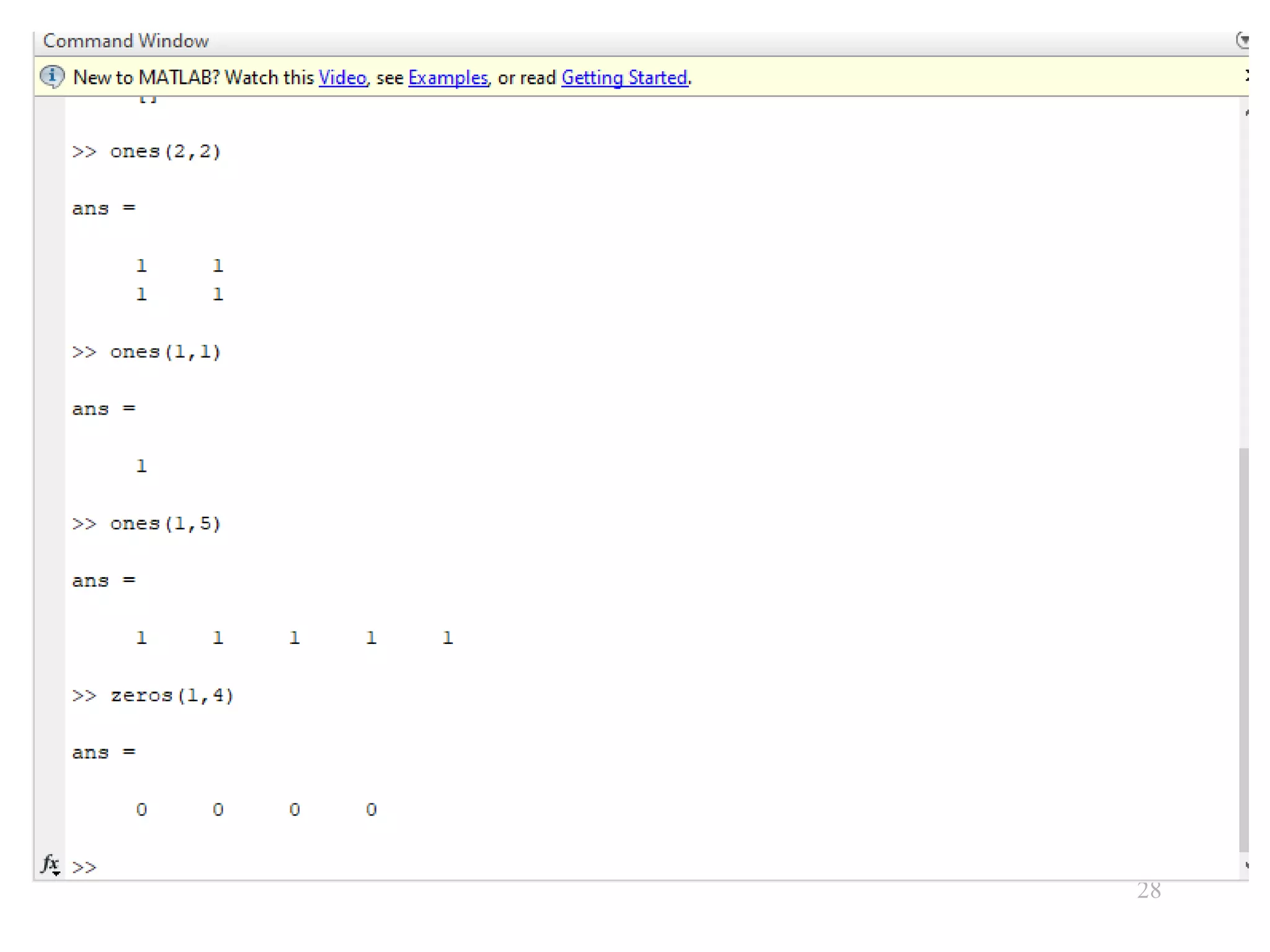Click the last 0 in zeros output

click(x=371, y=809)
